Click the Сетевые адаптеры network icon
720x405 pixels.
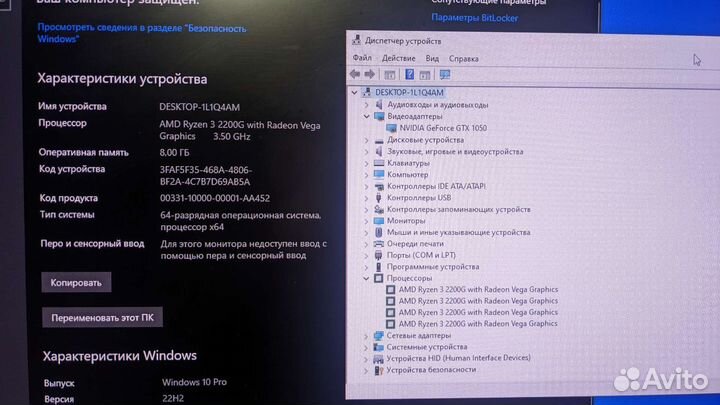pos(378,336)
